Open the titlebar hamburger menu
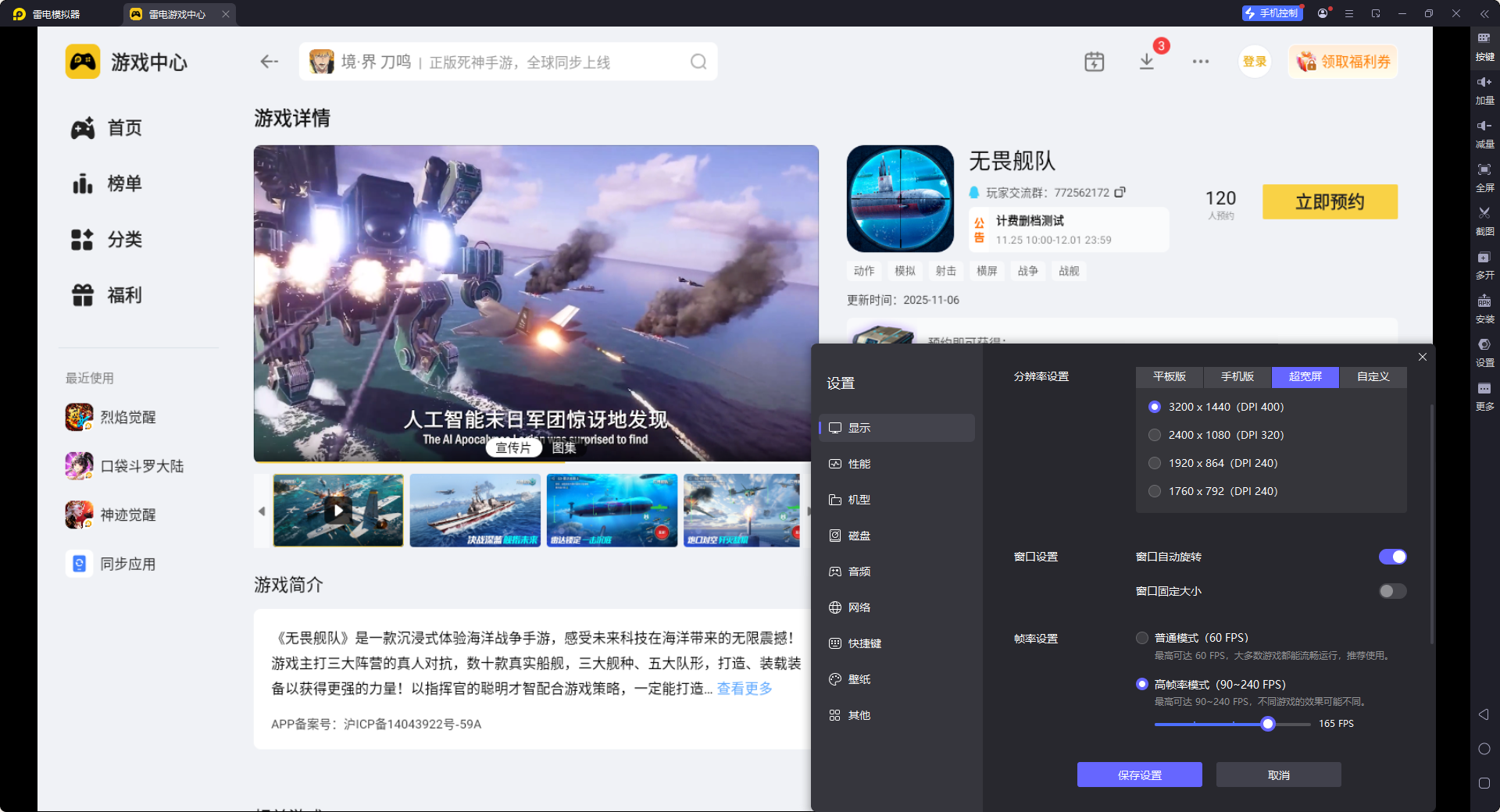The width and height of the screenshot is (1500, 812). [x=1349, y=13]
